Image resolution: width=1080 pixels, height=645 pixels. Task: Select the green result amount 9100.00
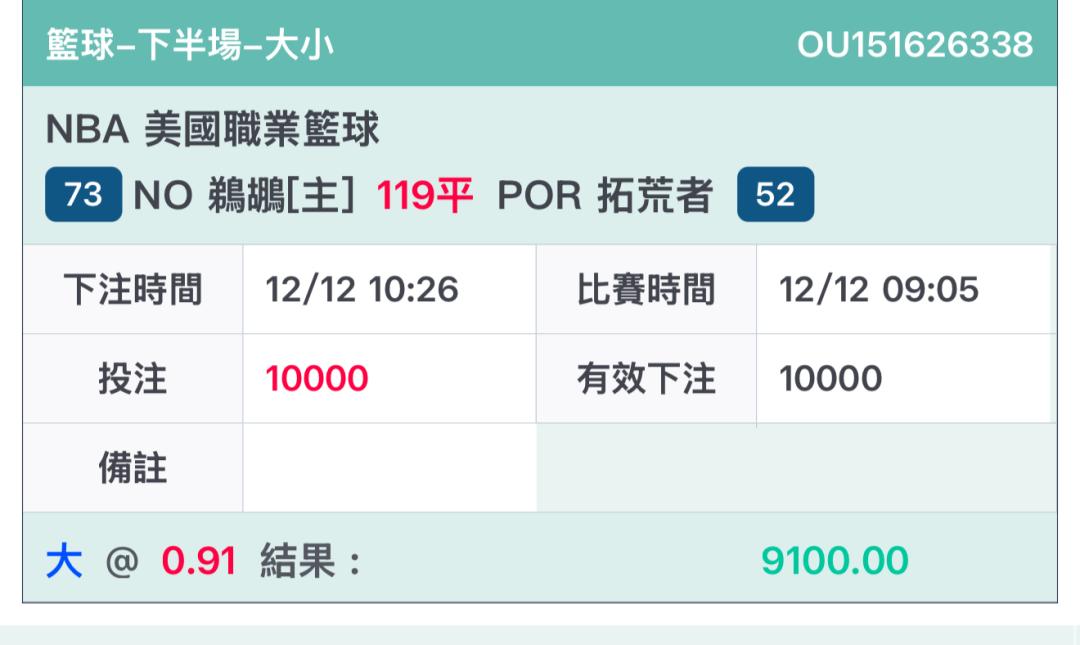pos(834,562)
